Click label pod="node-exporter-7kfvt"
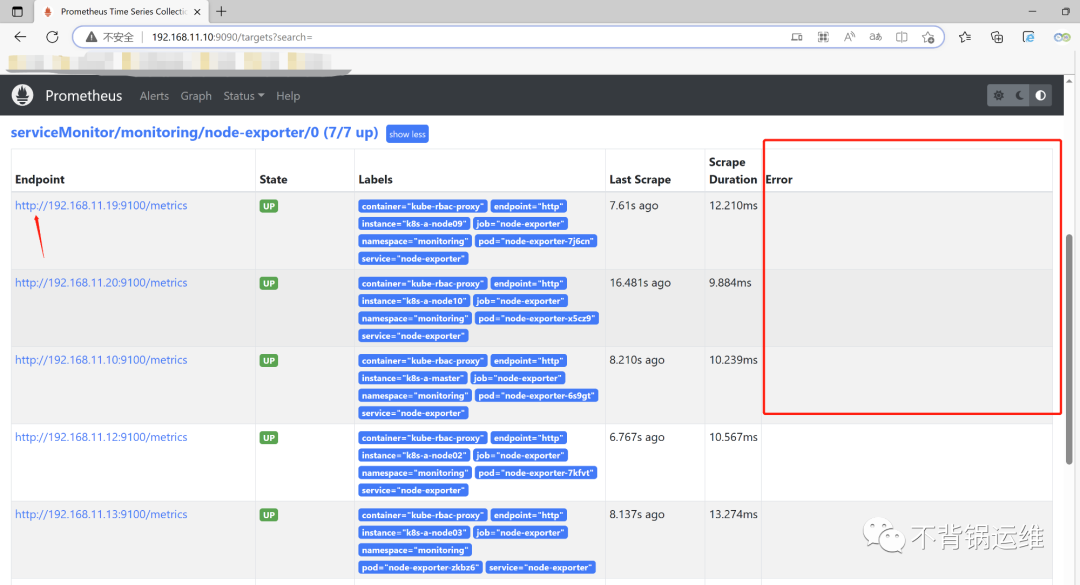This screenshot has width=1080, height=585. tap(536, 473)
